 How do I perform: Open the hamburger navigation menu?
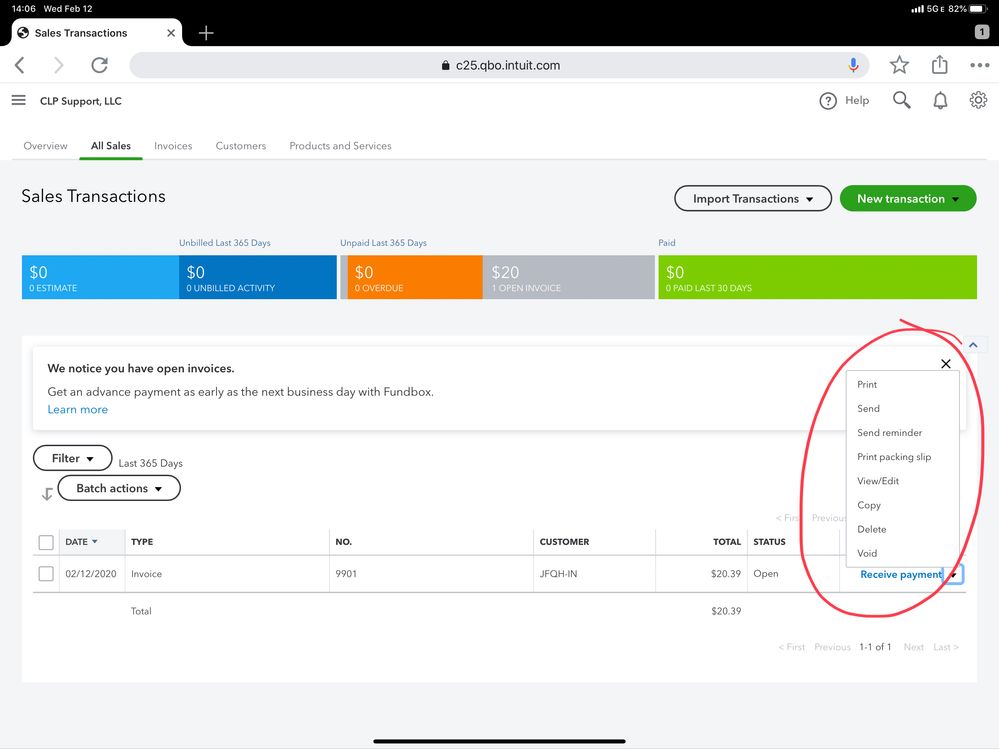coord(18,100)
